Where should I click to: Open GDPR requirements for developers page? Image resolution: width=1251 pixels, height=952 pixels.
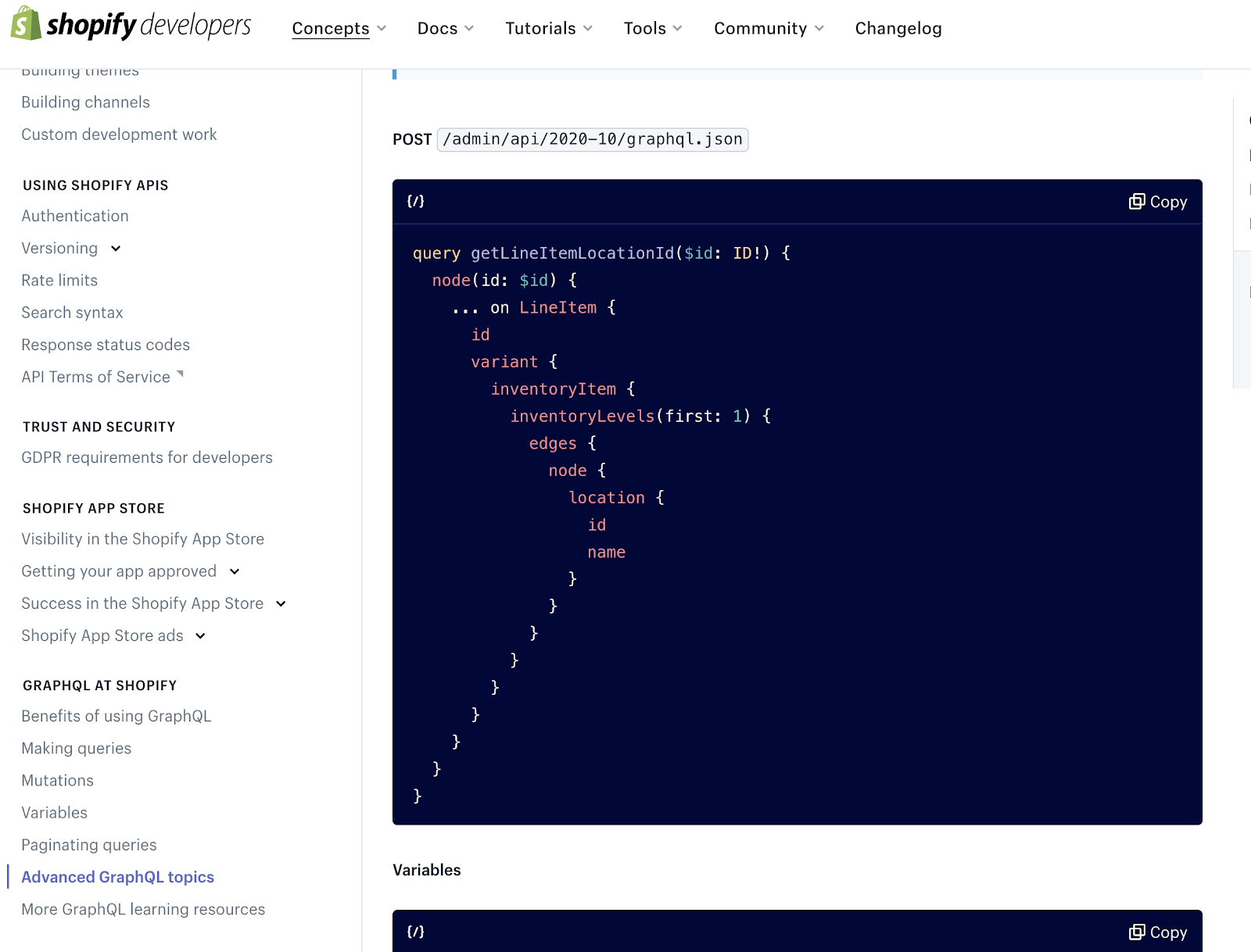click(x=146, y=457)
